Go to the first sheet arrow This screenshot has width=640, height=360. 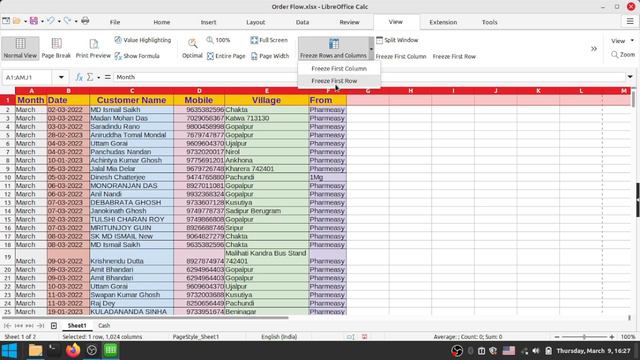click(x=7, y=325)
